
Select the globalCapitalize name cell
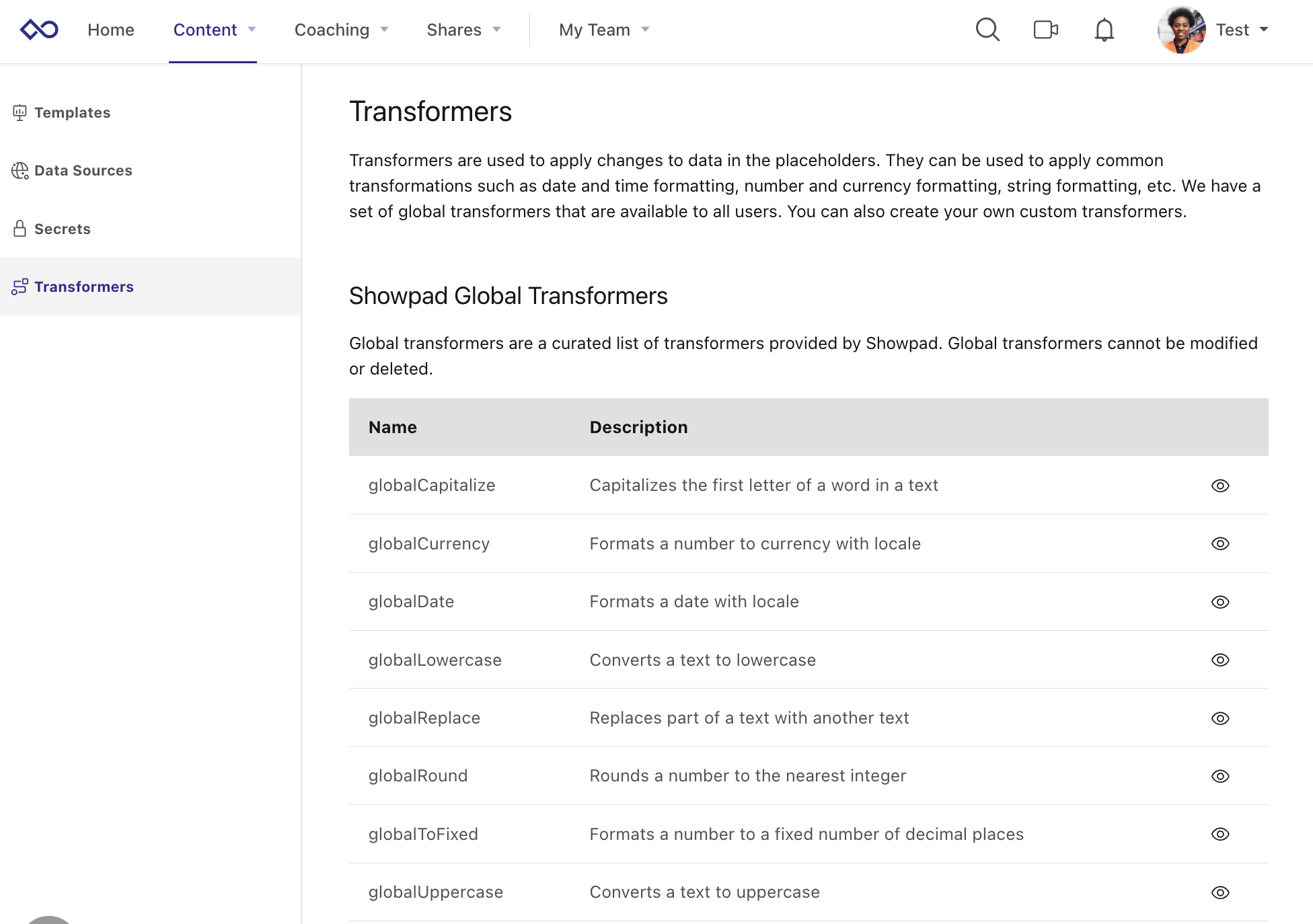[x=432, y=485]
